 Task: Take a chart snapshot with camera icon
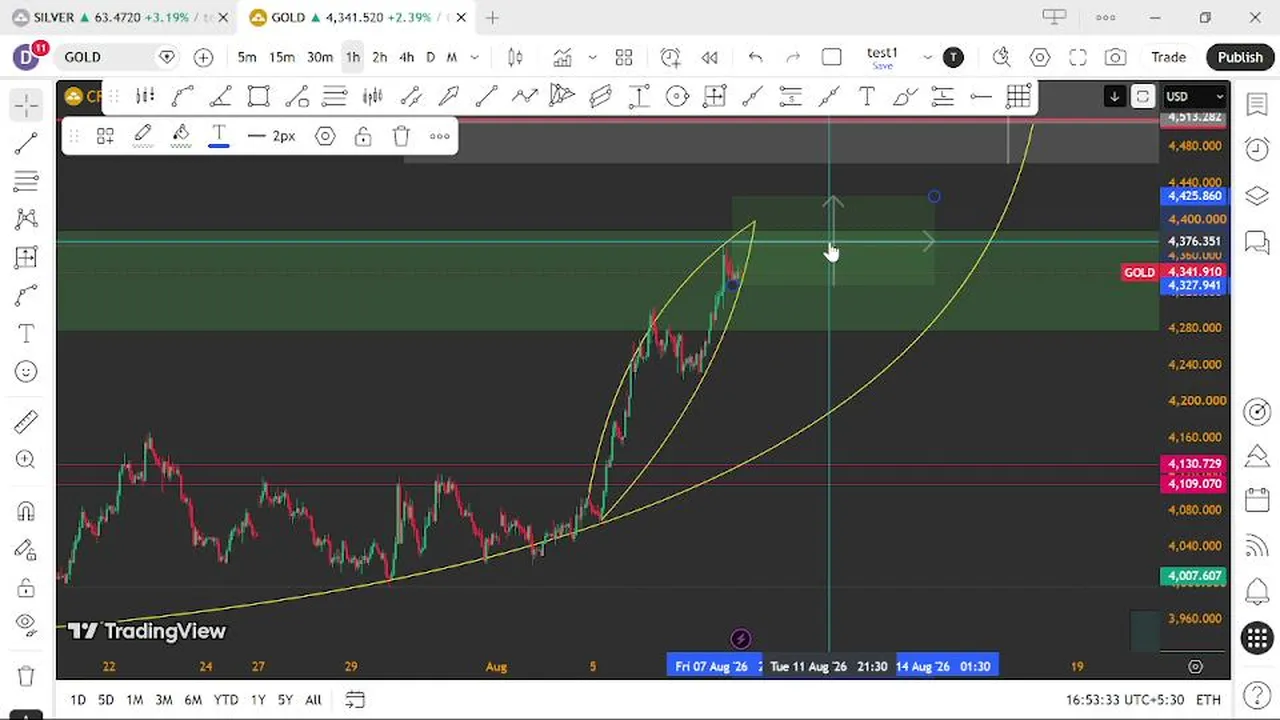[1116, 57]
